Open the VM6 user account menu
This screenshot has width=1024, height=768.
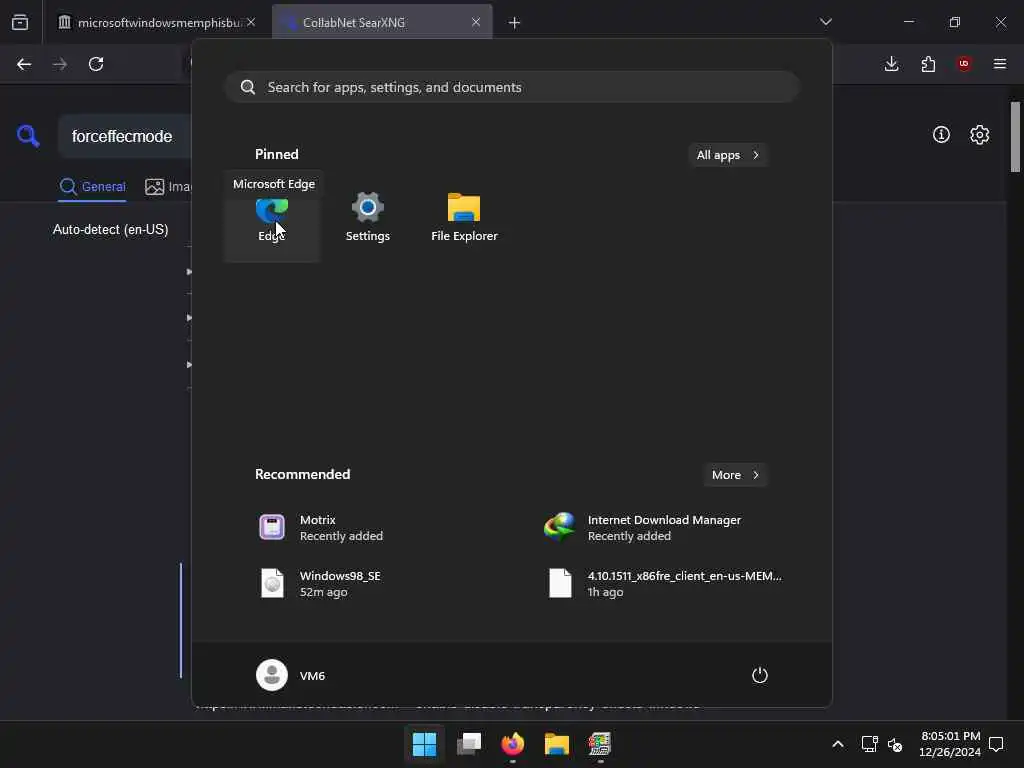click(291, 675)
